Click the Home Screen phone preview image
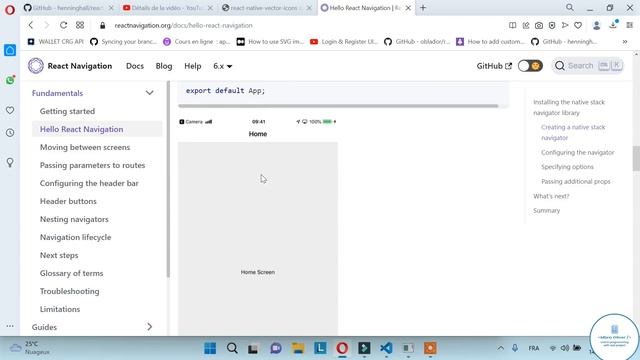The height and width of the screenshot is (360, 640). point(258,225)
